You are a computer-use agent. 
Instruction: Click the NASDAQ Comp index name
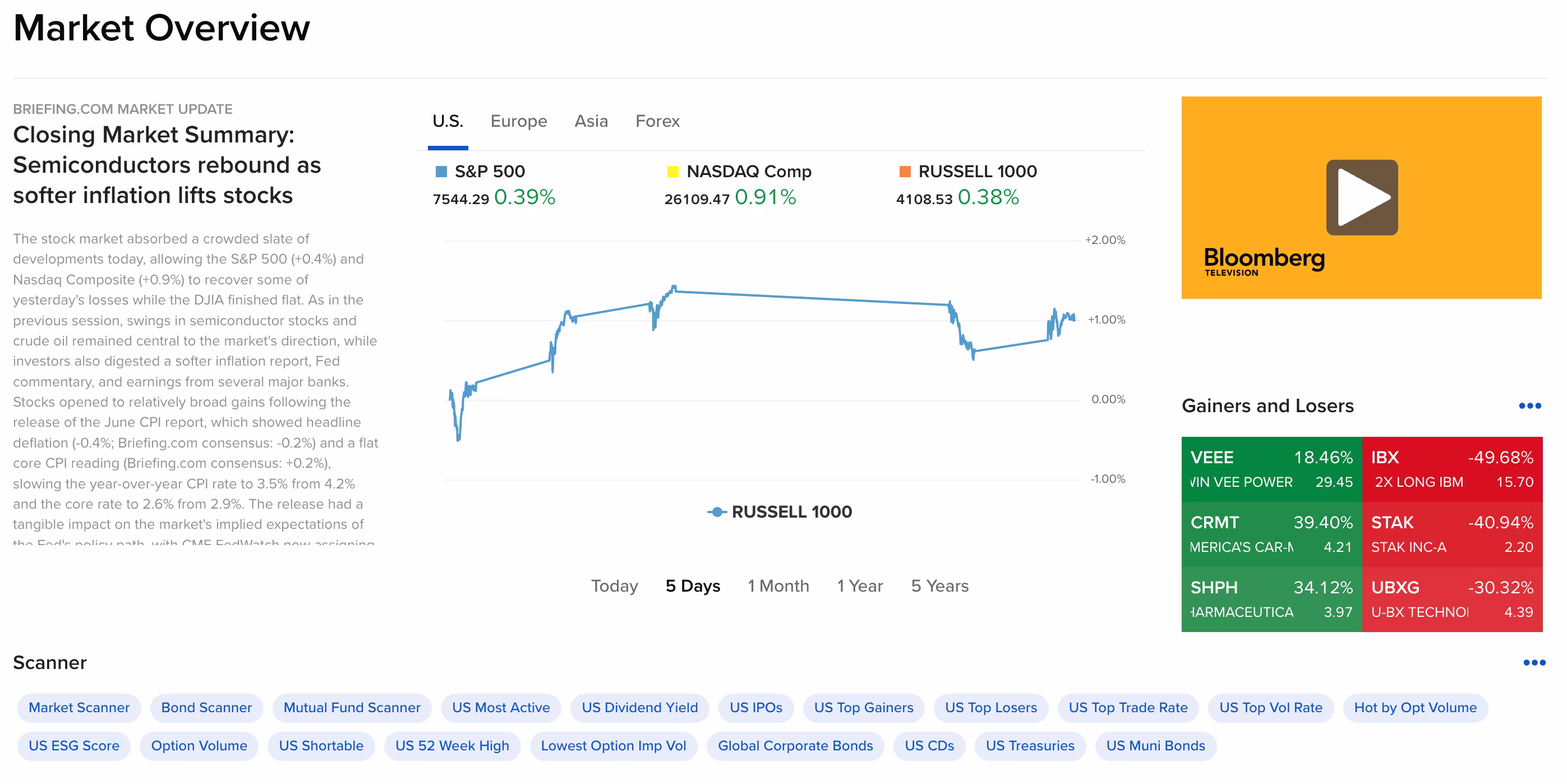[749, 172]
